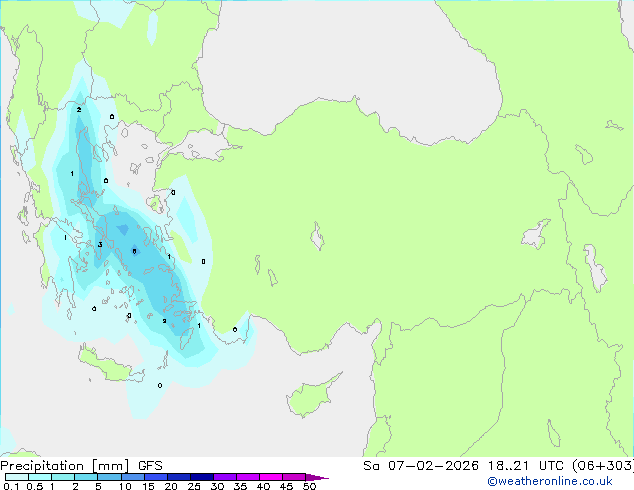Click the legend label '50'
The width and height of the screenshot is (634, 490).
(309, 486)
